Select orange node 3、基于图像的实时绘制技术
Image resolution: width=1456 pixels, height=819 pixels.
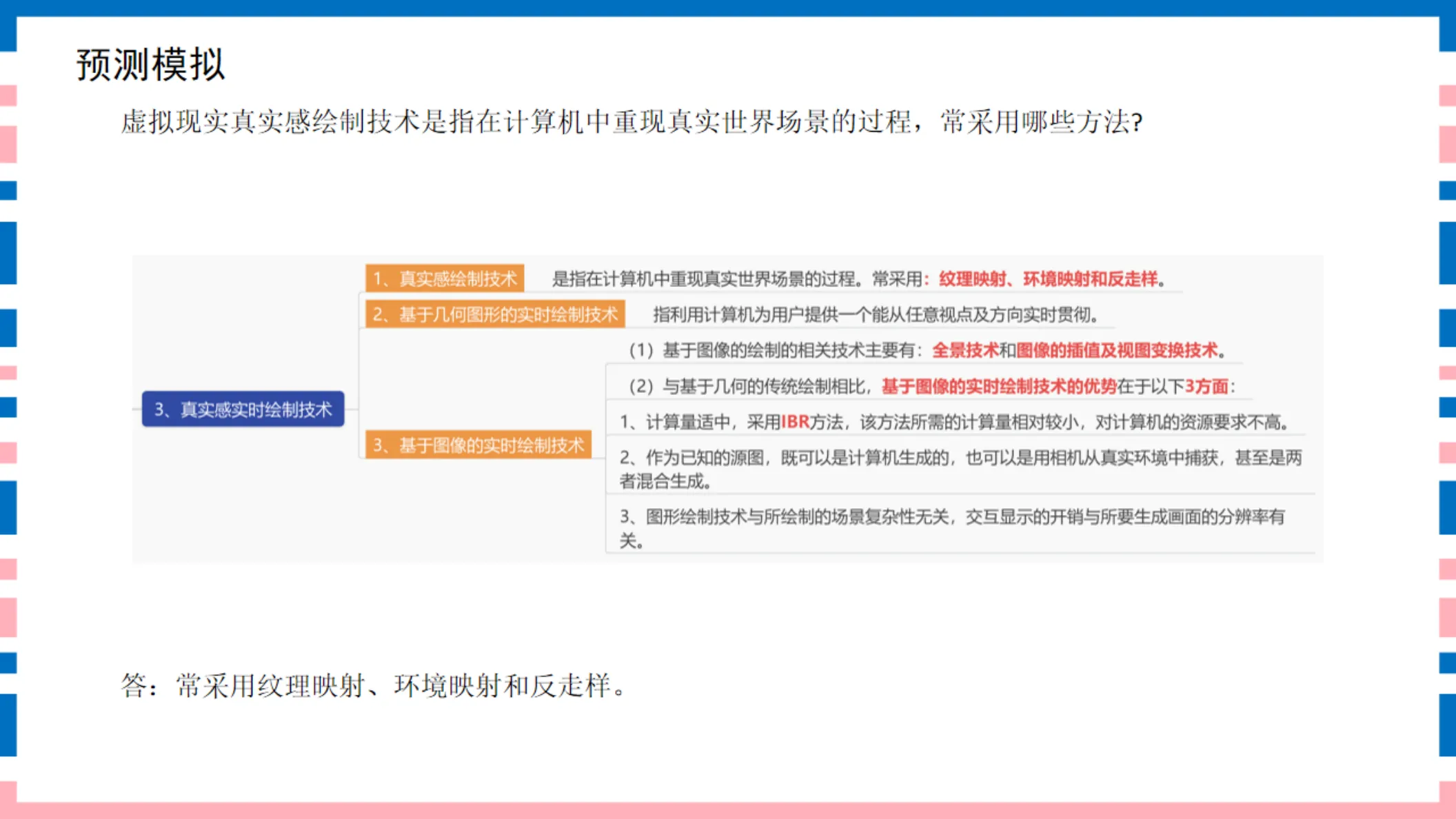coord(478,445)
